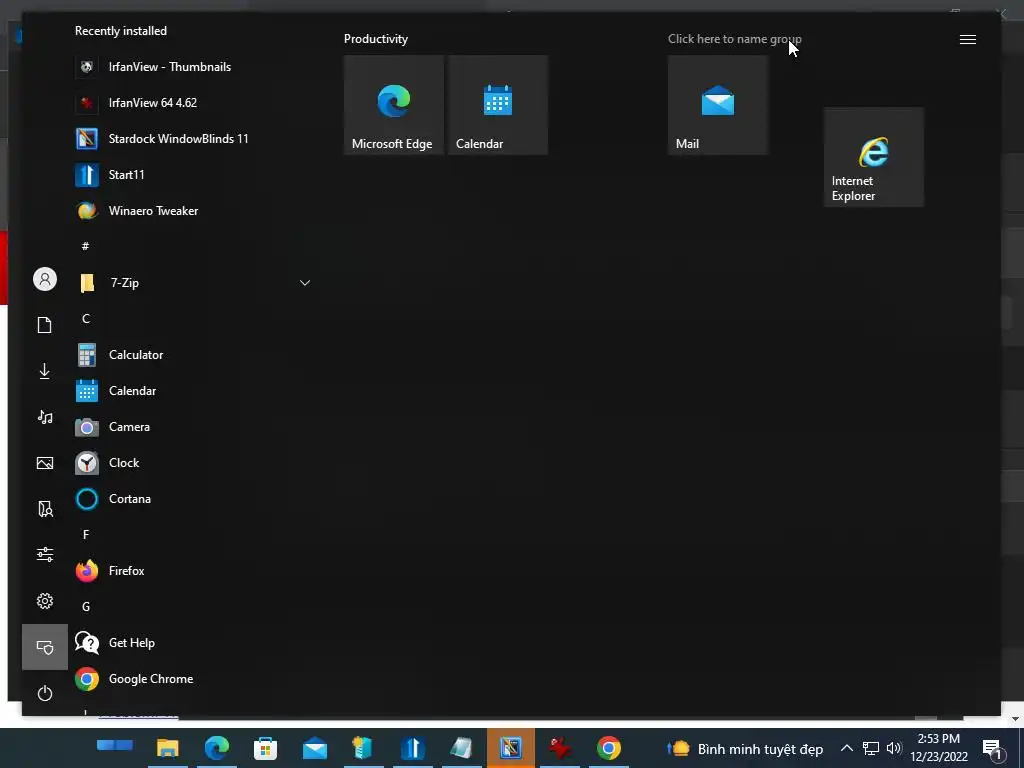
Task: Click the # letter index header
Action: tap(86, 246)
